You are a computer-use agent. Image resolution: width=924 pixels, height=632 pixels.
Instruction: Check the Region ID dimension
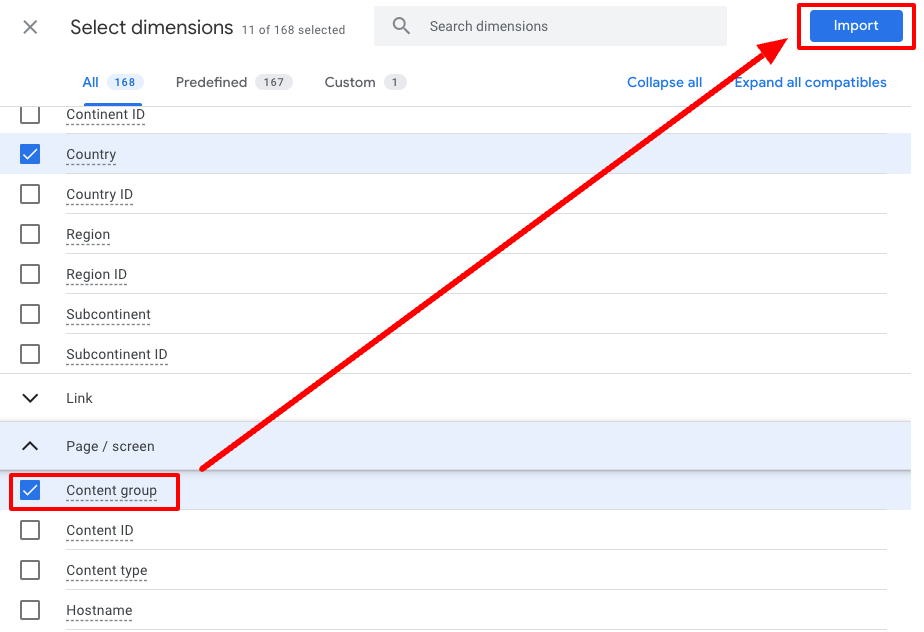(x=30, y=274)
